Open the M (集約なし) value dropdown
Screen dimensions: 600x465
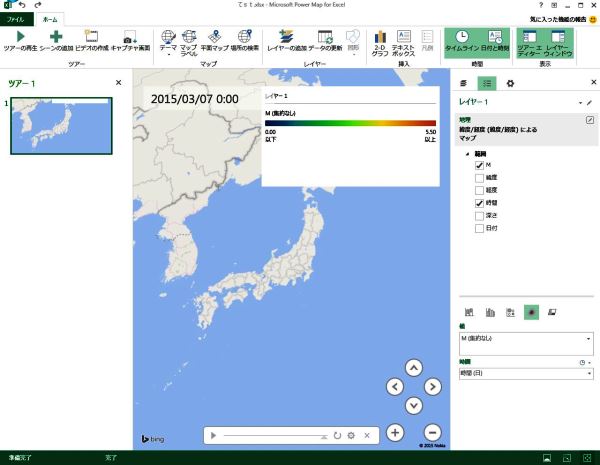589,339
